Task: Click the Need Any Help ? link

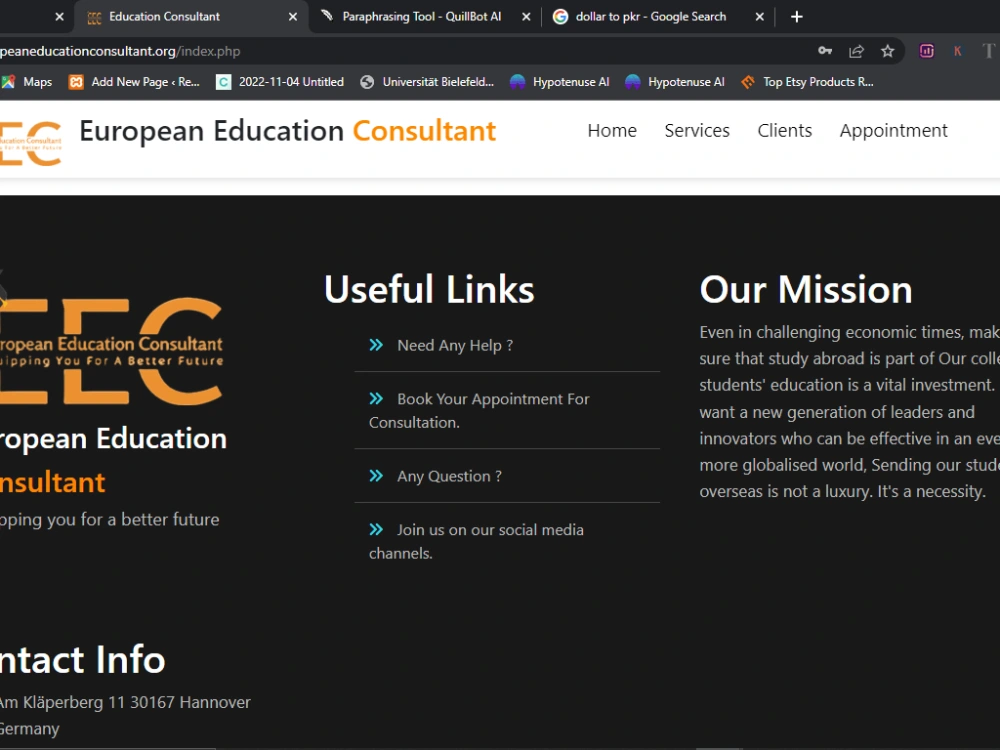Action: tap(455, 345)
